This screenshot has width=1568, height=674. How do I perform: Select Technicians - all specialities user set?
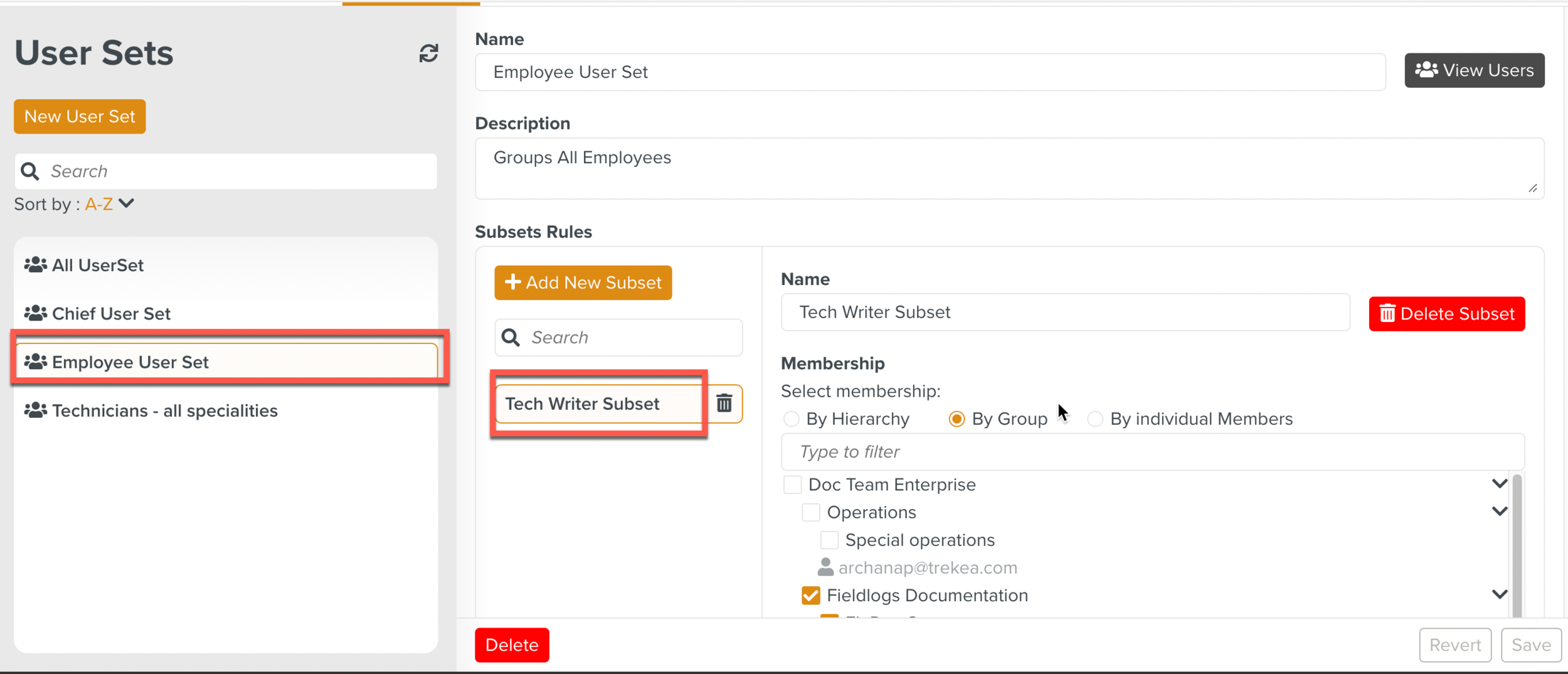point(164,410)
